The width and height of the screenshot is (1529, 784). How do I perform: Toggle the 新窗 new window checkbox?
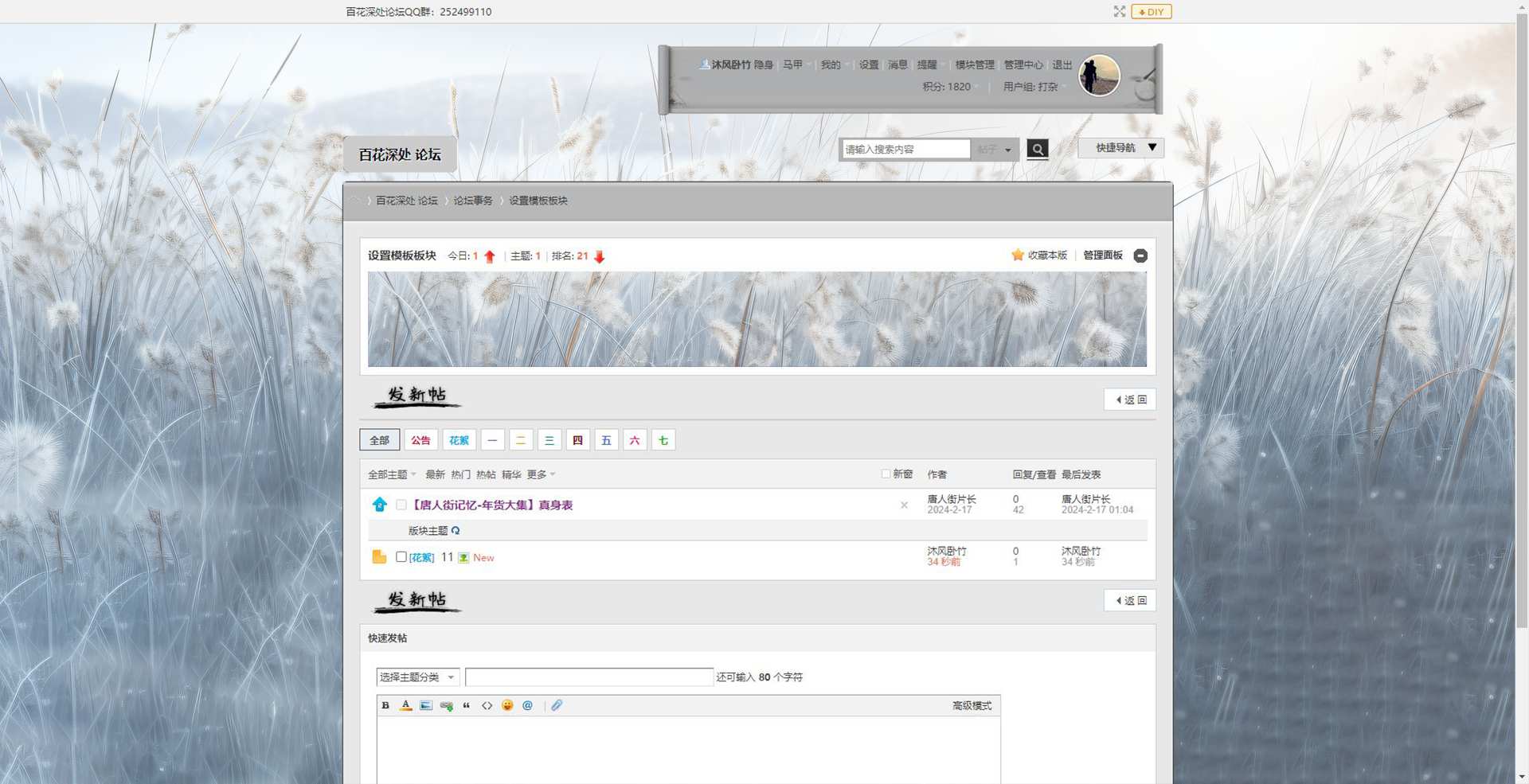click(886, 474)
